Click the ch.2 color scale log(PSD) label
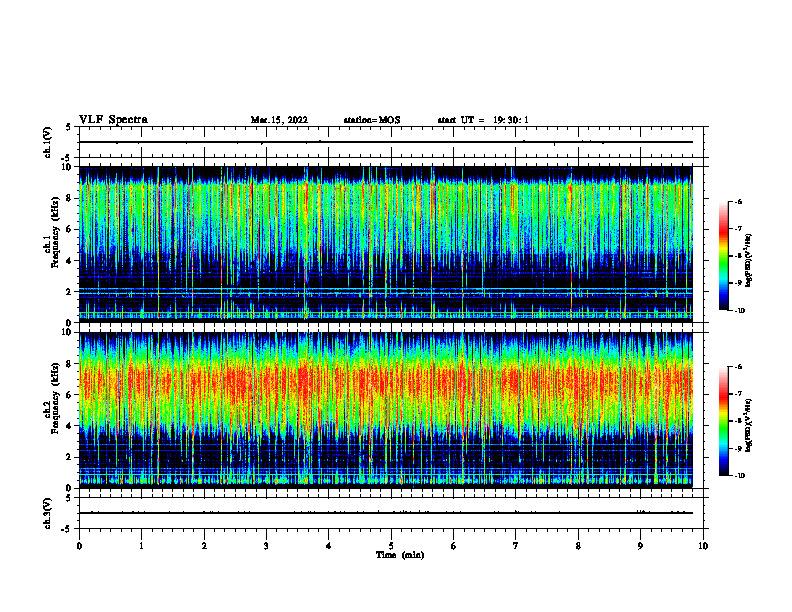Viewport: 792px width, 612px height. coord(749,425)
